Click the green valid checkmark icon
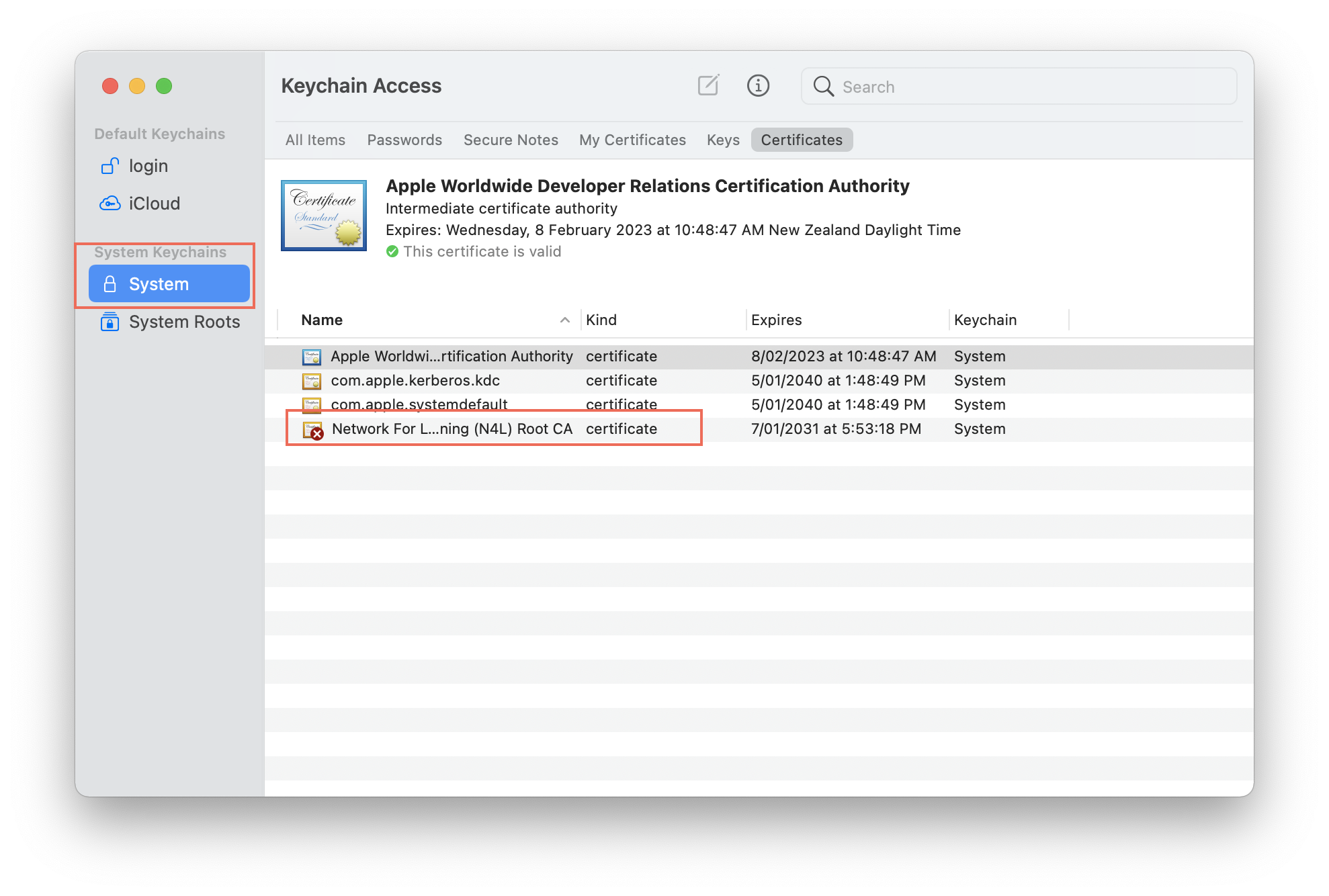Screen dimensions: 1329x896 pyautogui.click(x=392, y=251)
